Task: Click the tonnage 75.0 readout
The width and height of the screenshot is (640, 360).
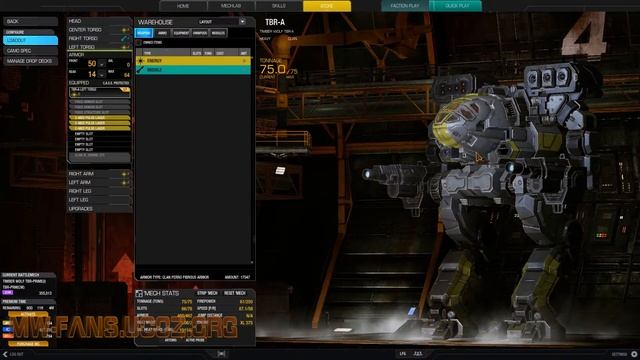Action: [x=273, y=69]
